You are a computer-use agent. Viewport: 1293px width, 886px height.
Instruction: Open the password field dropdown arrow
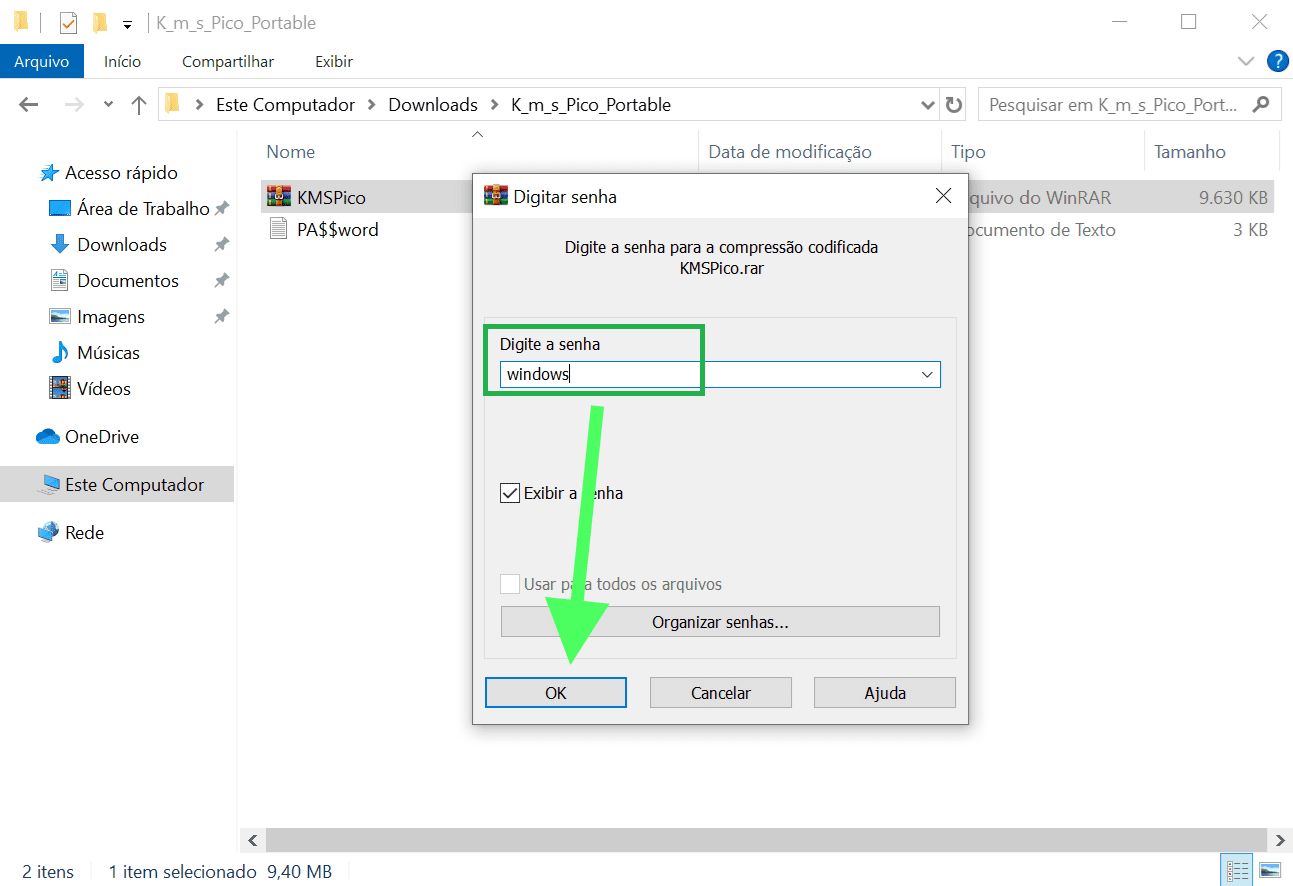pos(928,375)
